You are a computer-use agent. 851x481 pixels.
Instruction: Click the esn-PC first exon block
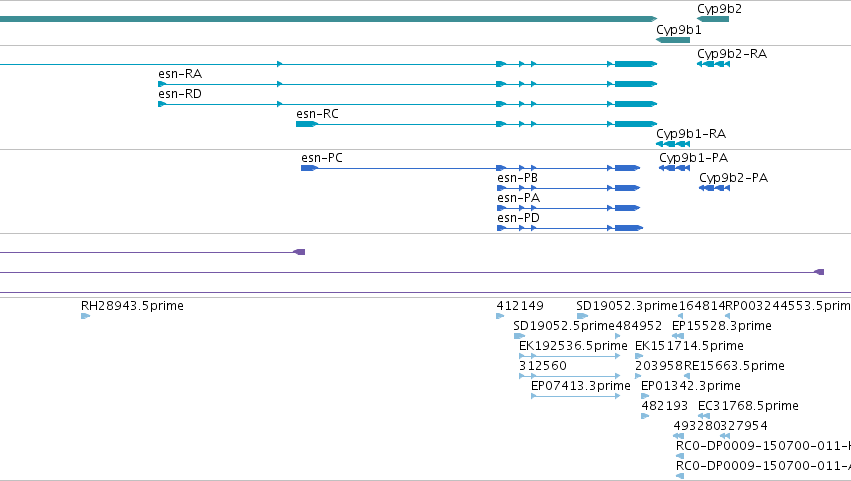coord(309,168)
